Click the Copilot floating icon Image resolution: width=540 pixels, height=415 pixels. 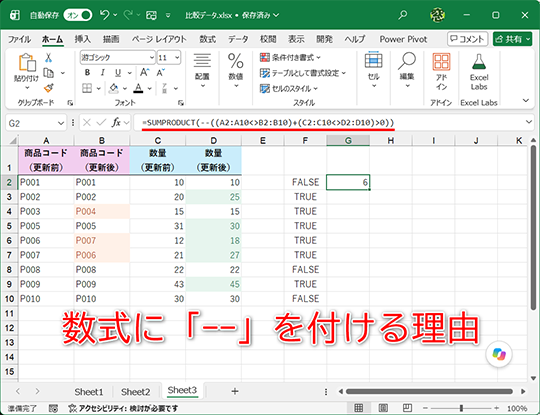[499, 354]
